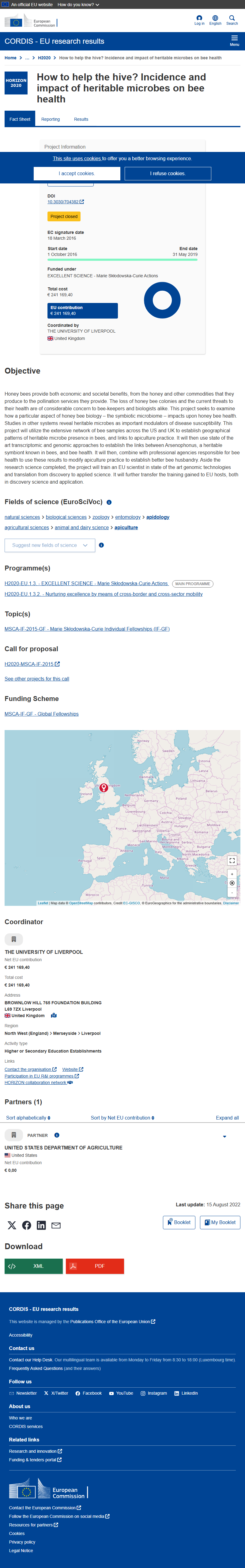
Task: Zoom in on the map
Action: click(232, 874)
